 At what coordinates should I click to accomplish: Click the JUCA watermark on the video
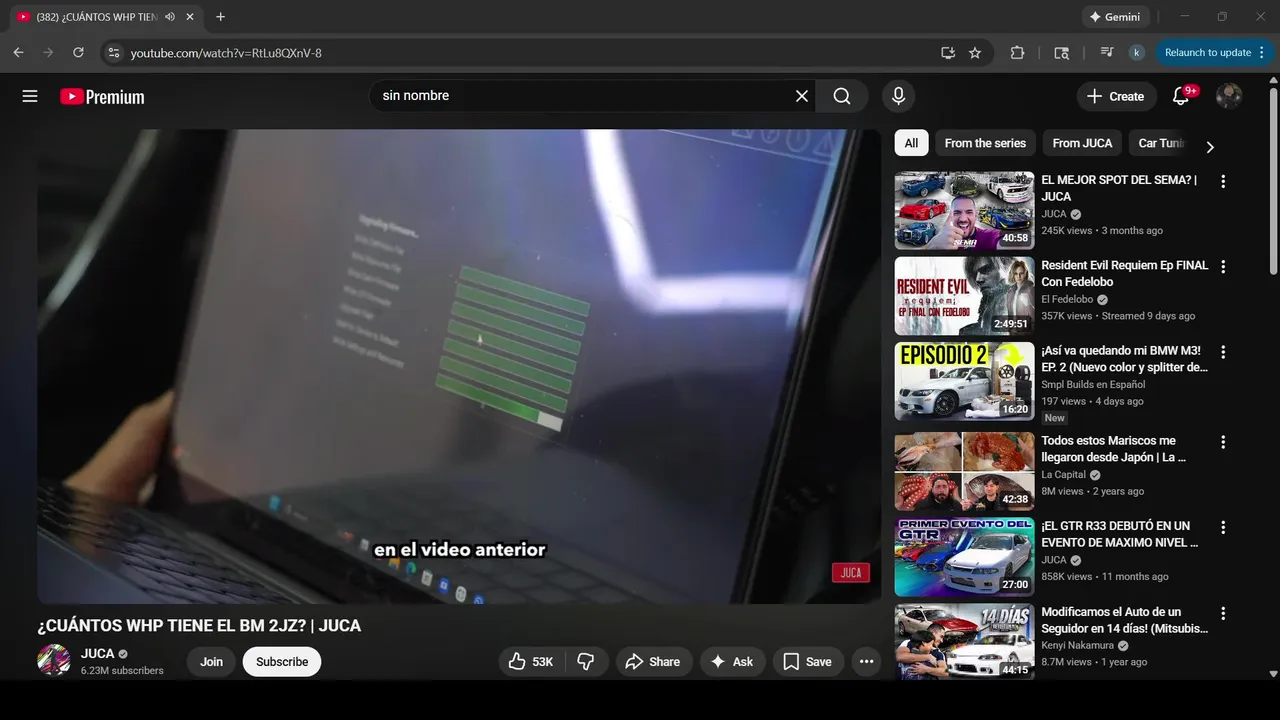click(851, 573)
